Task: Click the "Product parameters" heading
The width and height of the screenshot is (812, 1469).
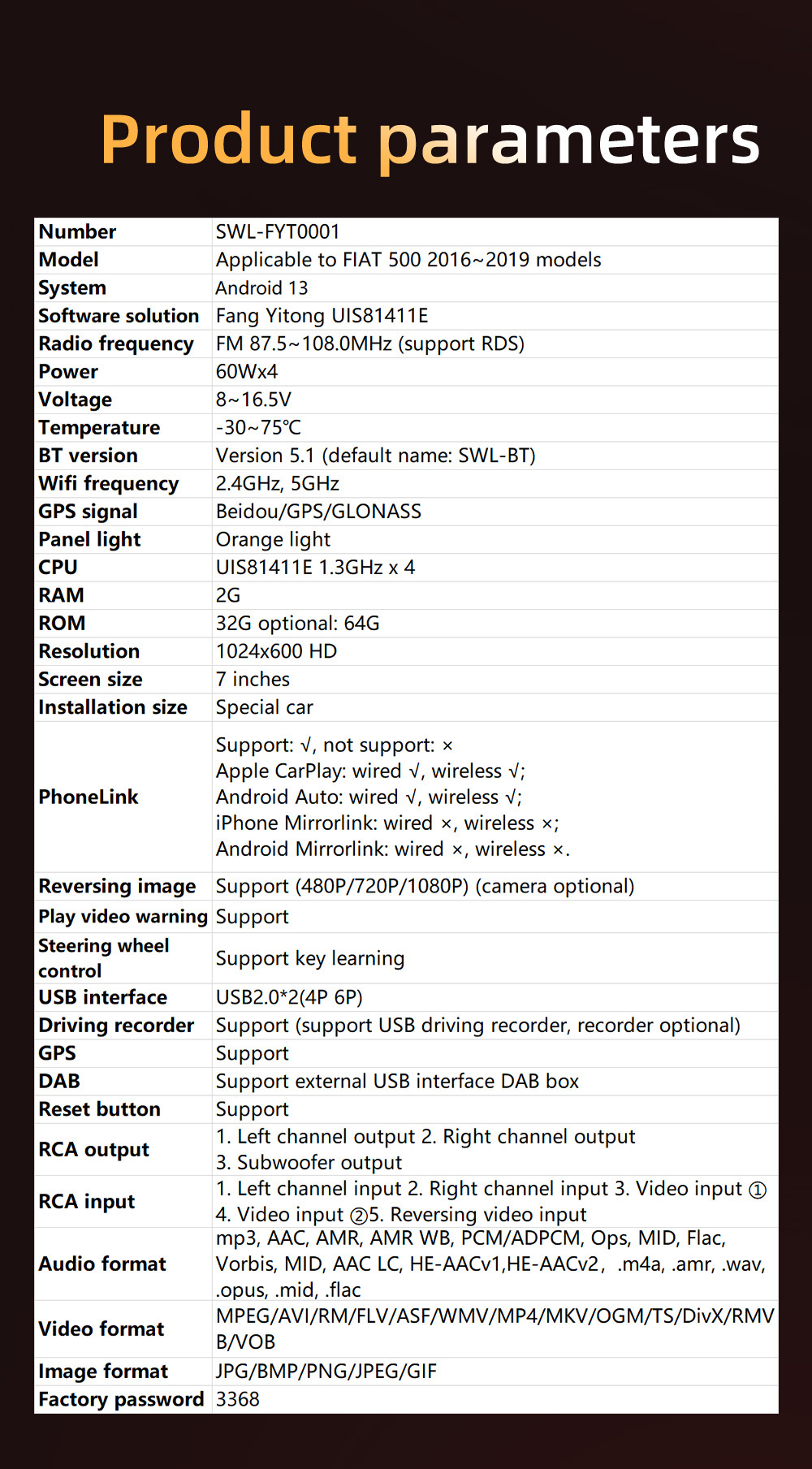Action: pos(430,140)
